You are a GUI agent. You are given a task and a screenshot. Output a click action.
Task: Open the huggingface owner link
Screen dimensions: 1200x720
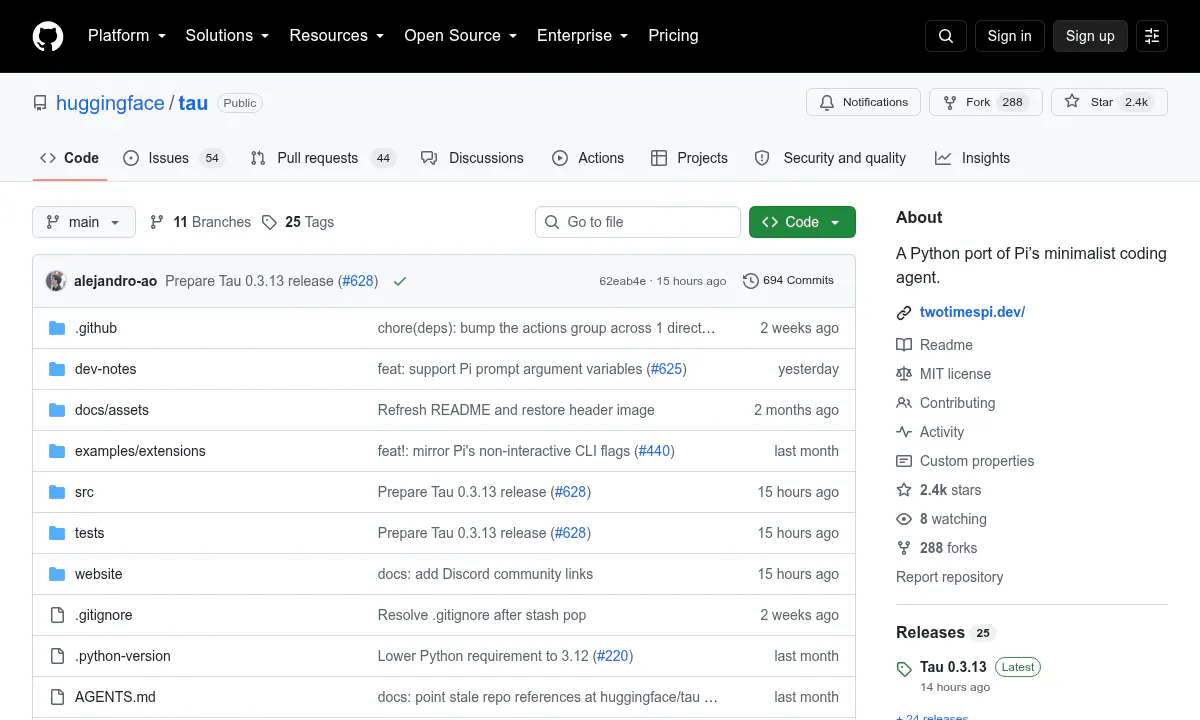click(x=110, y=103)
